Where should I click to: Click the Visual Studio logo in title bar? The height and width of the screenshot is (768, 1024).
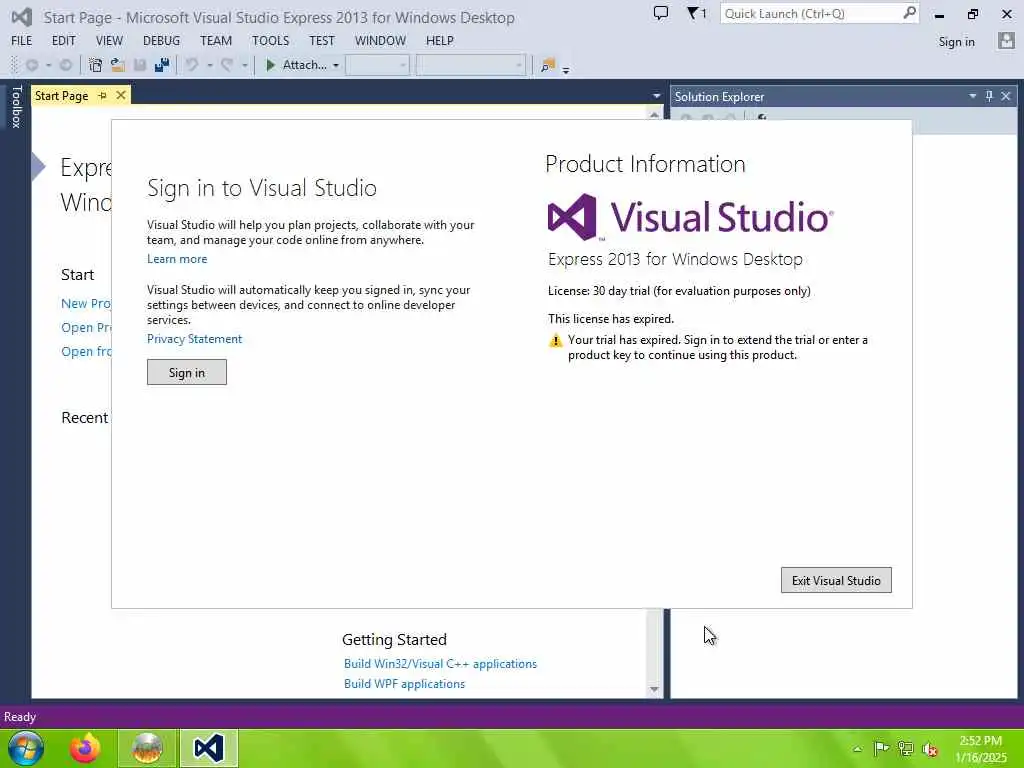(x=22, y=17)
